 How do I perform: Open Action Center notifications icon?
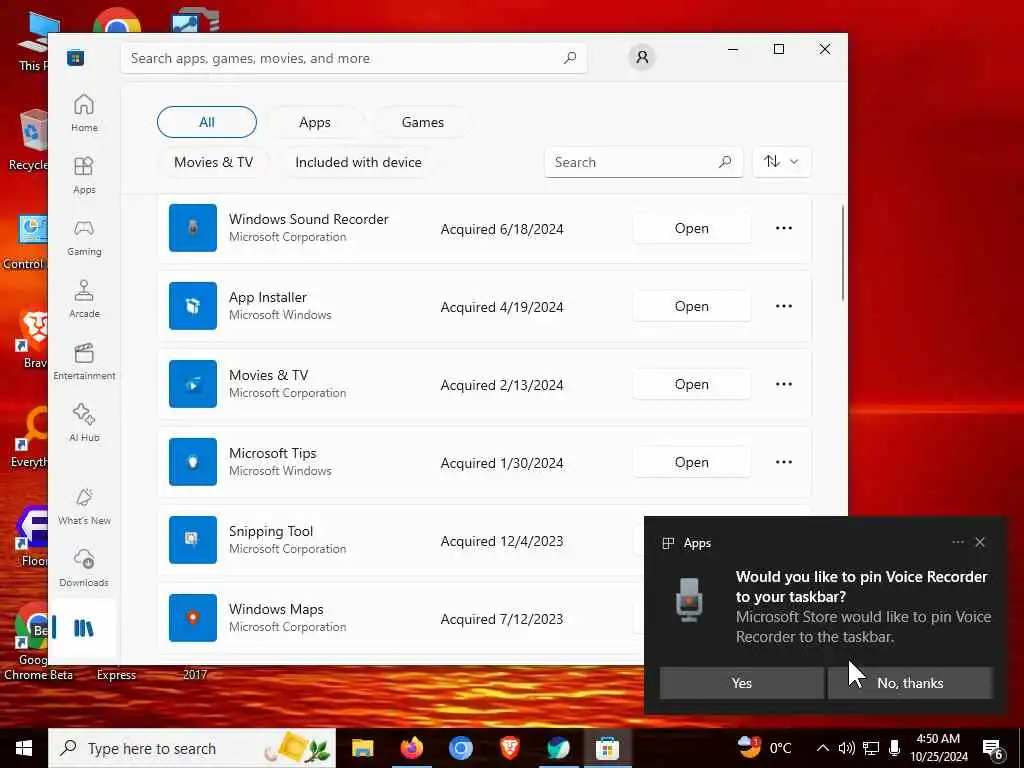pos(993,748)
